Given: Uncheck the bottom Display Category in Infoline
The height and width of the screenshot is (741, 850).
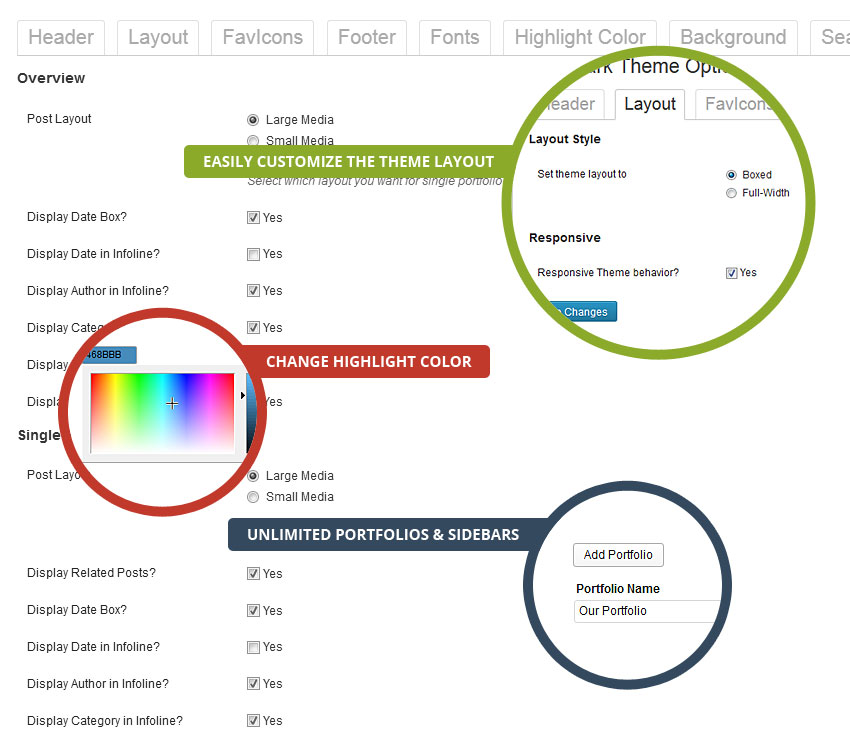Looking at the screenshot, I should tap(253, 721).
